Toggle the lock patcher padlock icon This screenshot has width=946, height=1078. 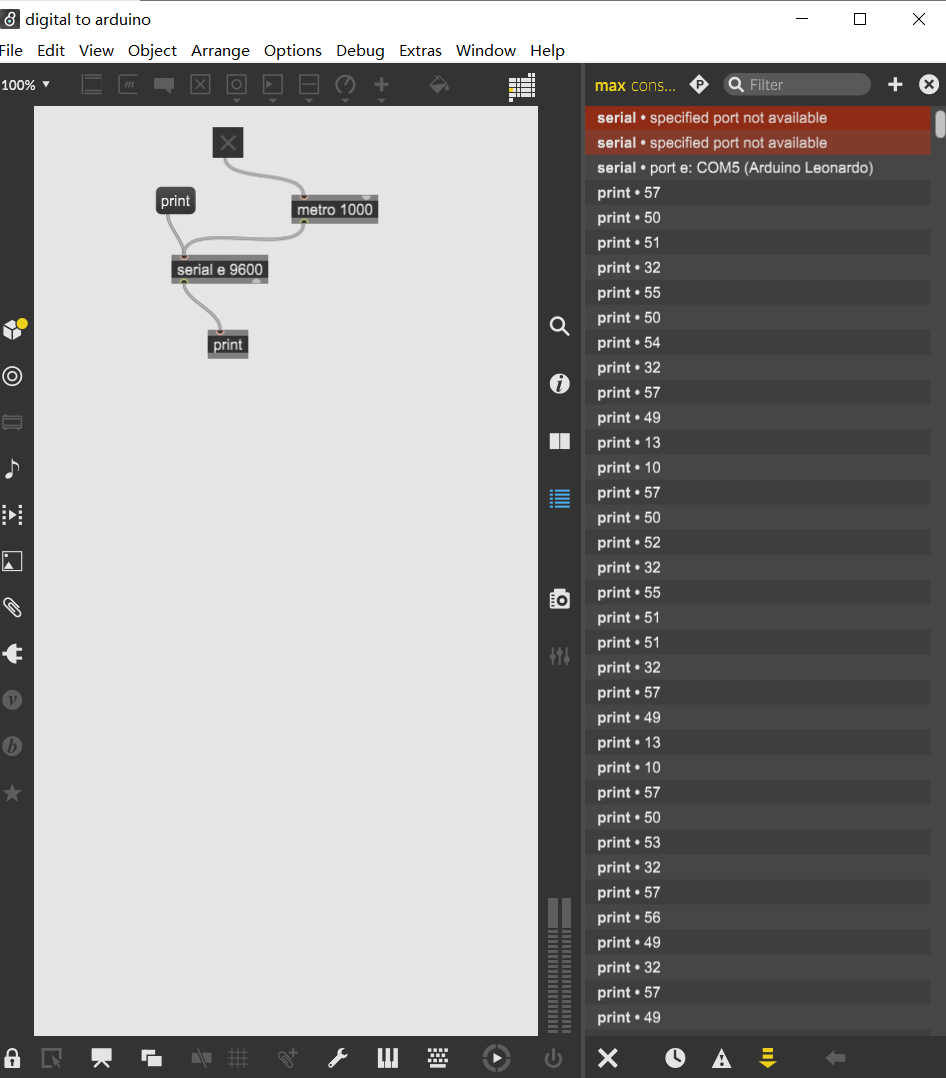12,1058
